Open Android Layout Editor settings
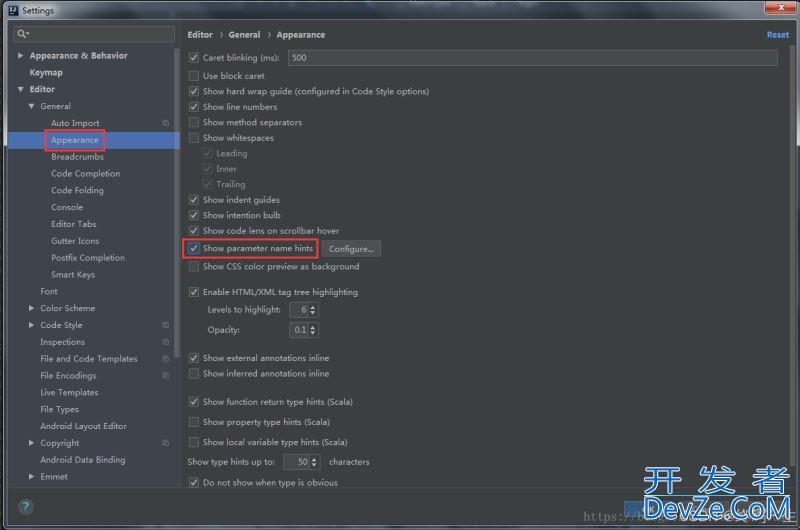The height and width of the screenshot is (530, 800). pos(83,426)
